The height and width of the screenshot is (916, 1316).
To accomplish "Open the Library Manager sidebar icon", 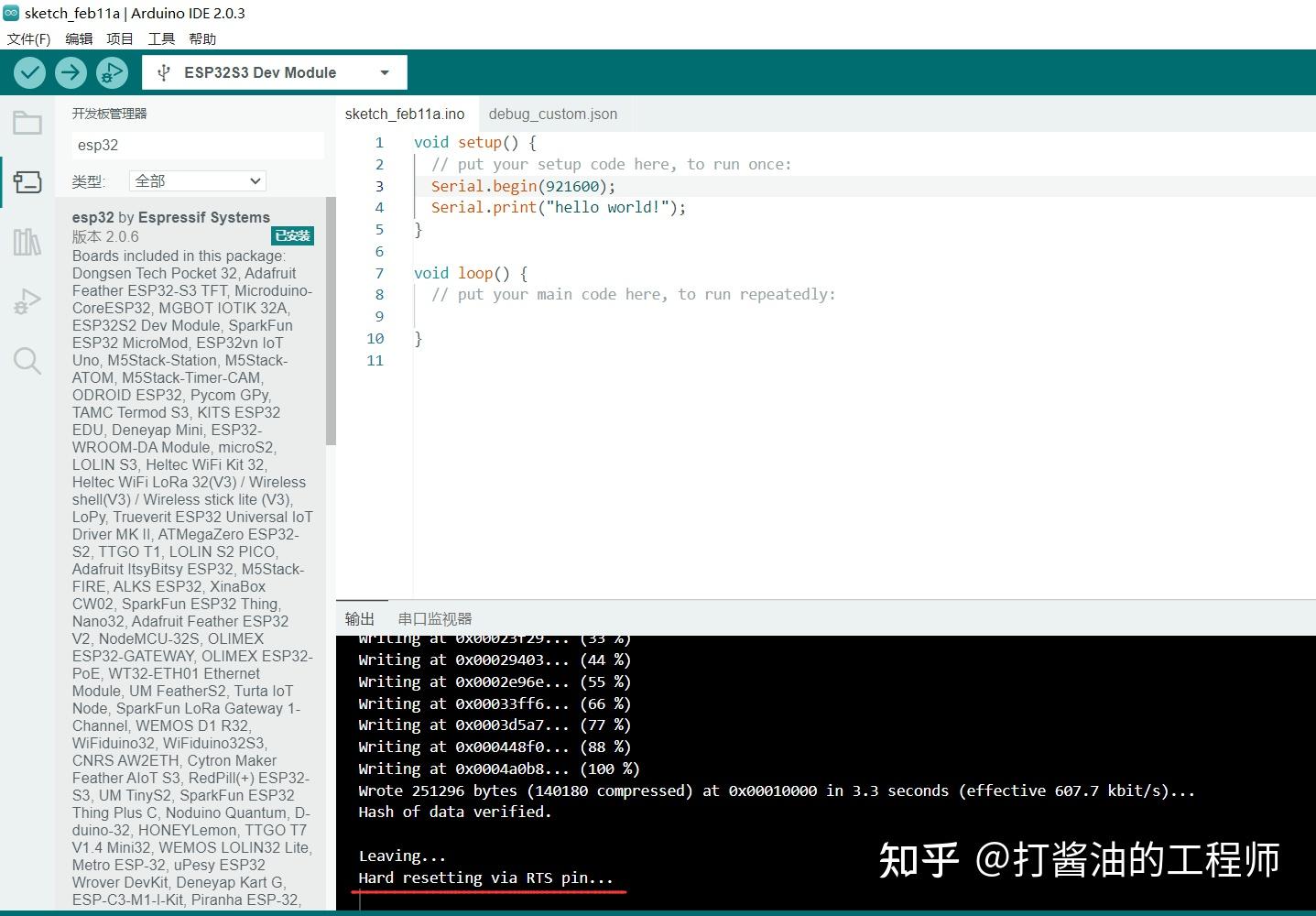I will [27, 241].
